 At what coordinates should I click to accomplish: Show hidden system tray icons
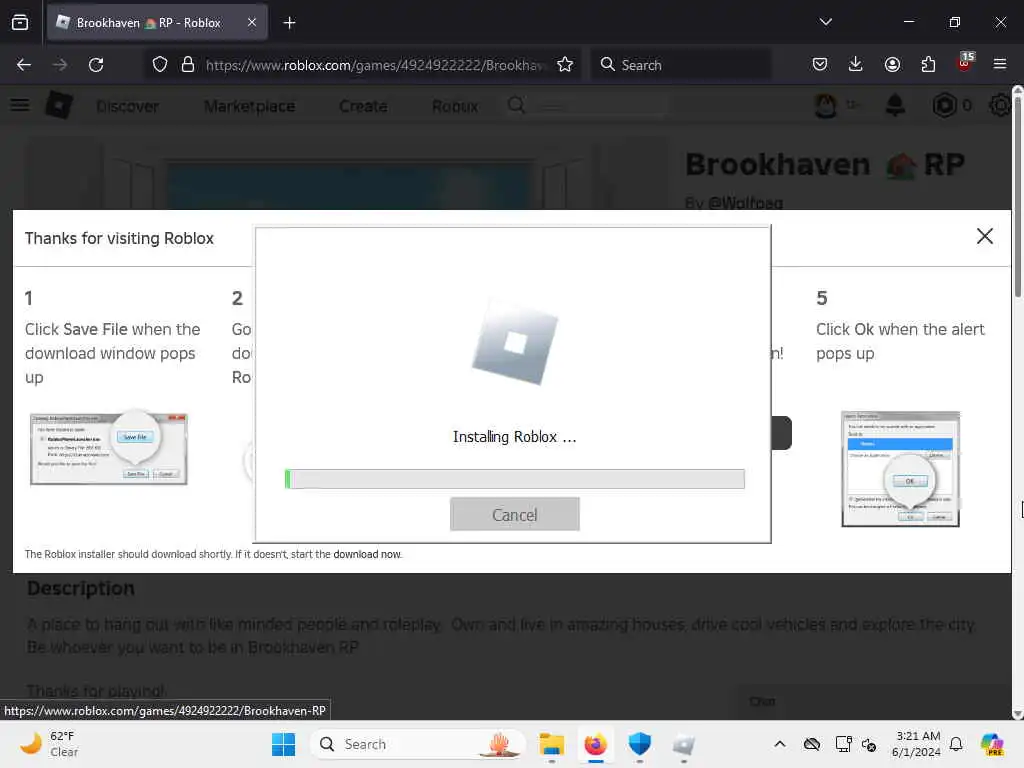[x=780, y=744]
